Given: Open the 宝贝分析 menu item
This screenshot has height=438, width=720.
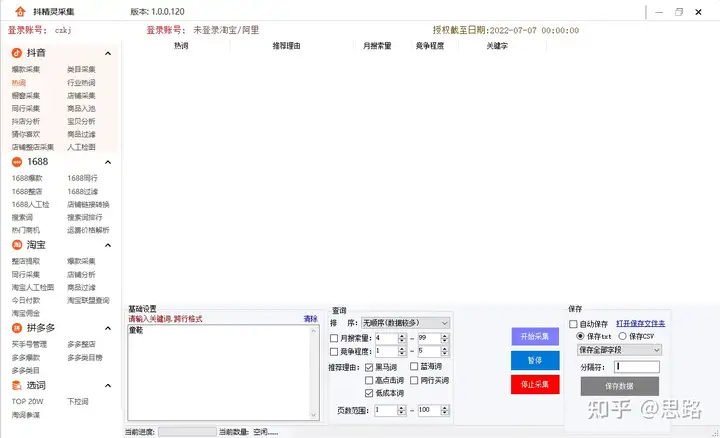Looking at the screenshot, I should (x=81, y=121).
